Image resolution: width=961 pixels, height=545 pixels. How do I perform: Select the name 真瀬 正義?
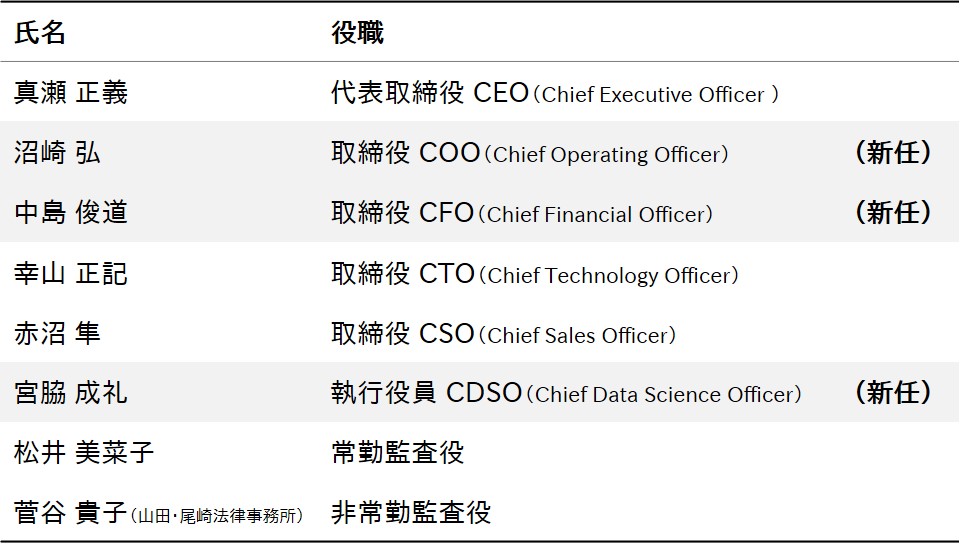pos(71,93)
